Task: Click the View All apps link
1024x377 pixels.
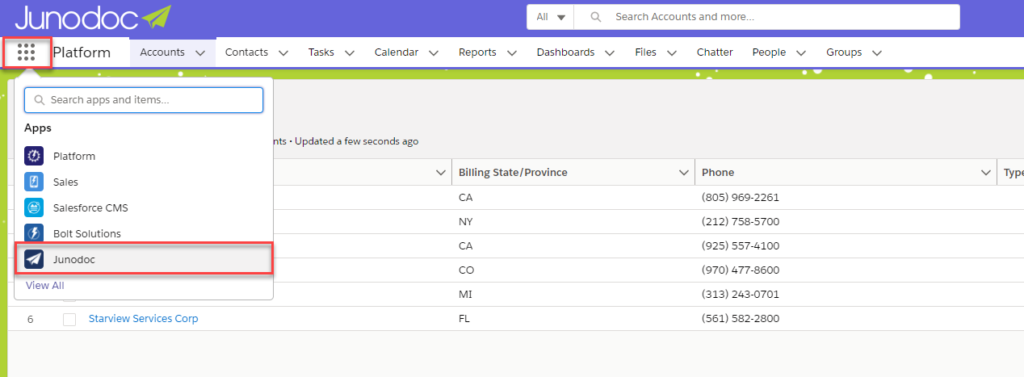Action: tap(44, 286)
